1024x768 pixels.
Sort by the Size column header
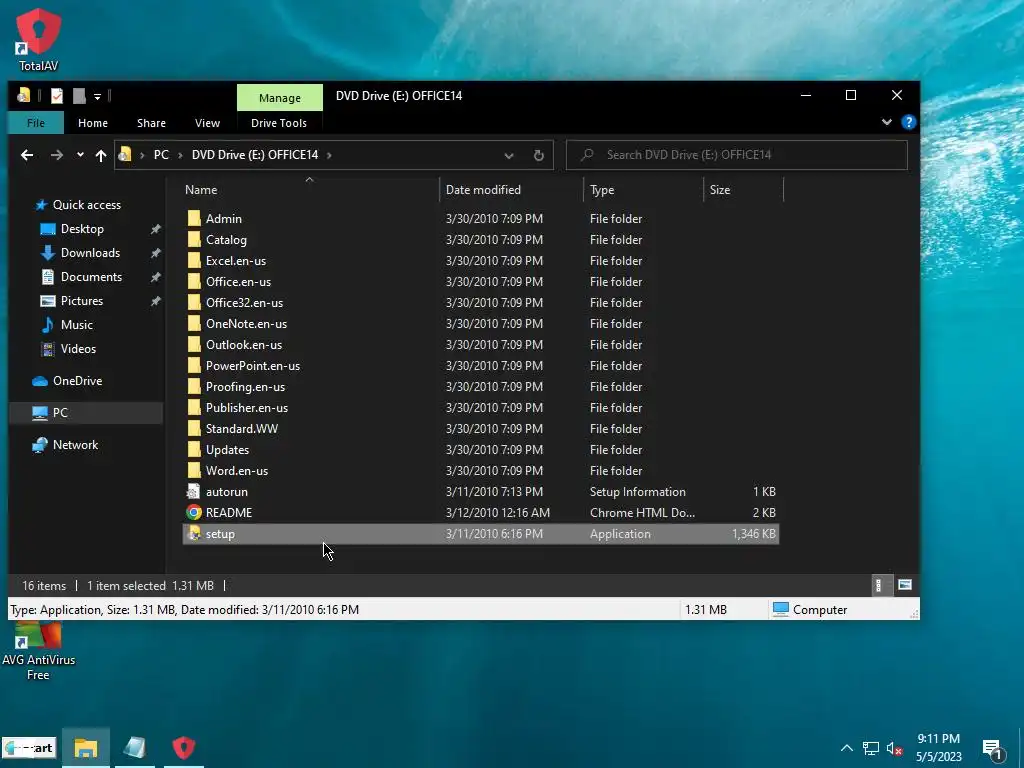coord(743,190)
